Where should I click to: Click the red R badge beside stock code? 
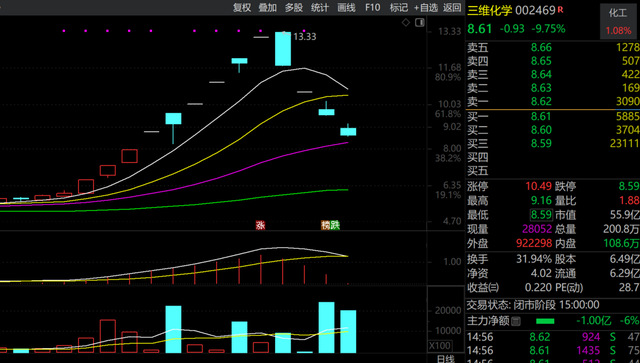coord(560,9)
